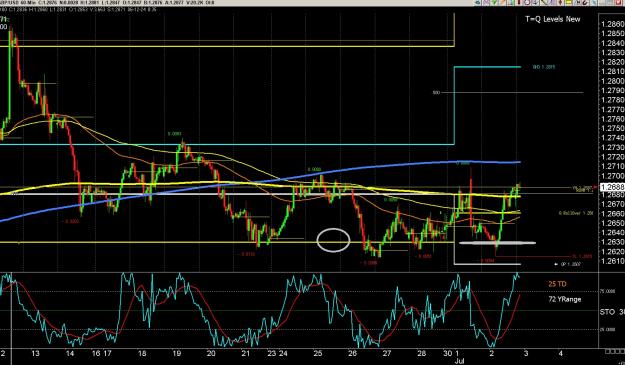Click date axis label 19
The width and height of the screenshot is (625, 365).
(x=177, y=353)
